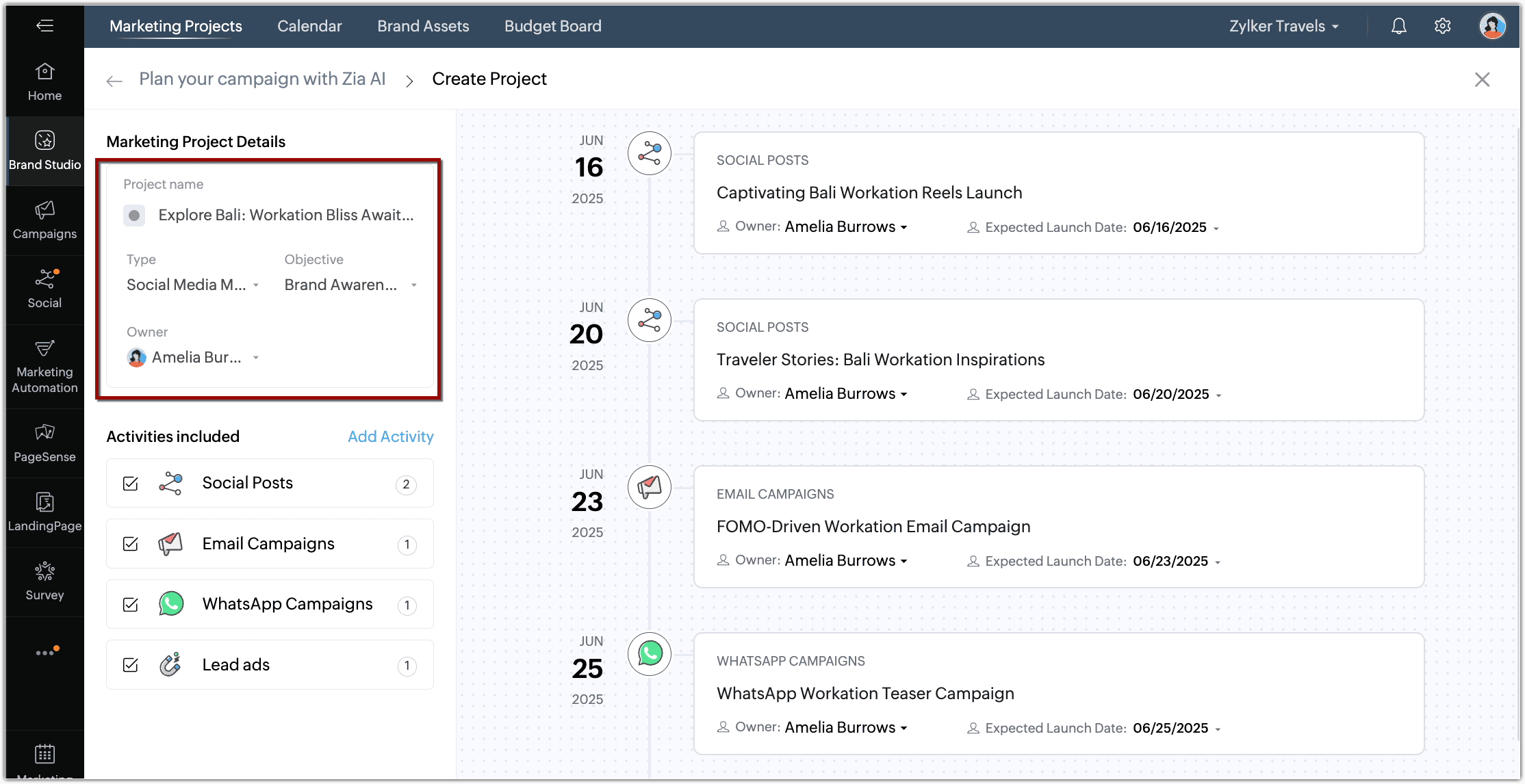Click the Add Activity link
This screenshot has height=784, width=1525.
coord(390,436)
